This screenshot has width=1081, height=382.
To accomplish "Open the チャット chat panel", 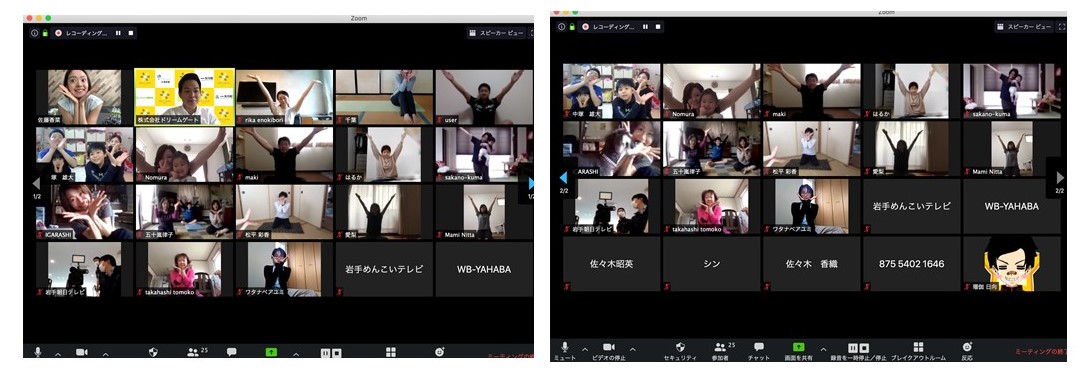I will point(759,348).
